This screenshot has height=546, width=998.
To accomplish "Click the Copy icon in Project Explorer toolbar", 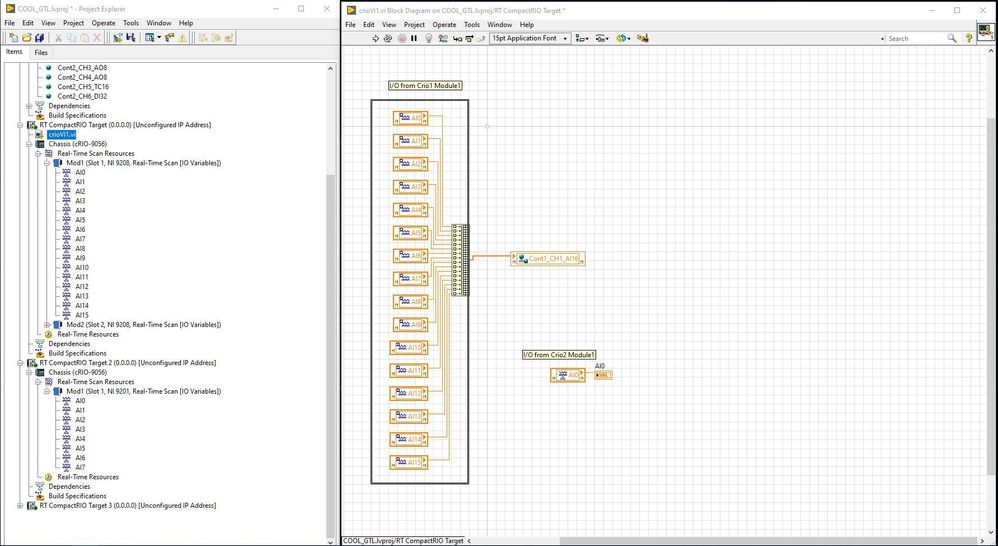I will click(x=71, y=38).
